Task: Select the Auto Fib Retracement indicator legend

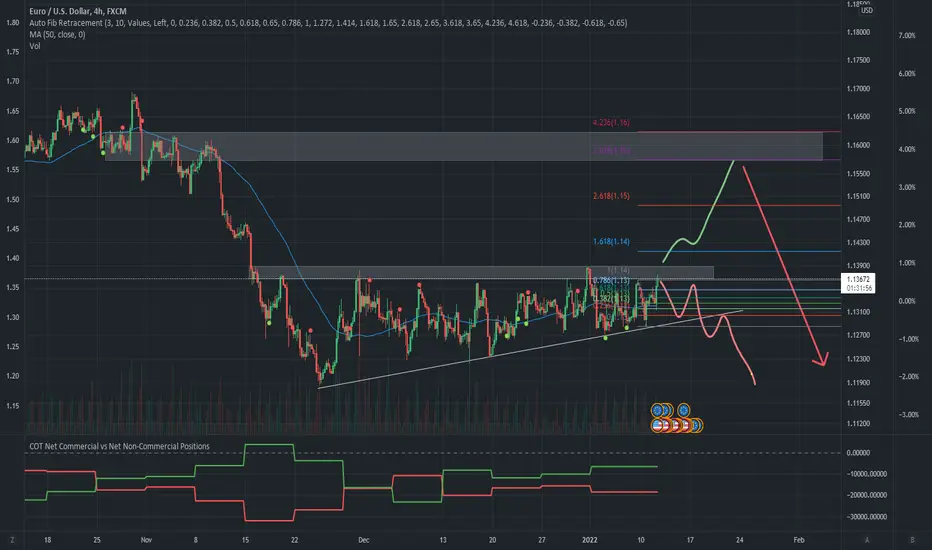Action: point(328,23)
